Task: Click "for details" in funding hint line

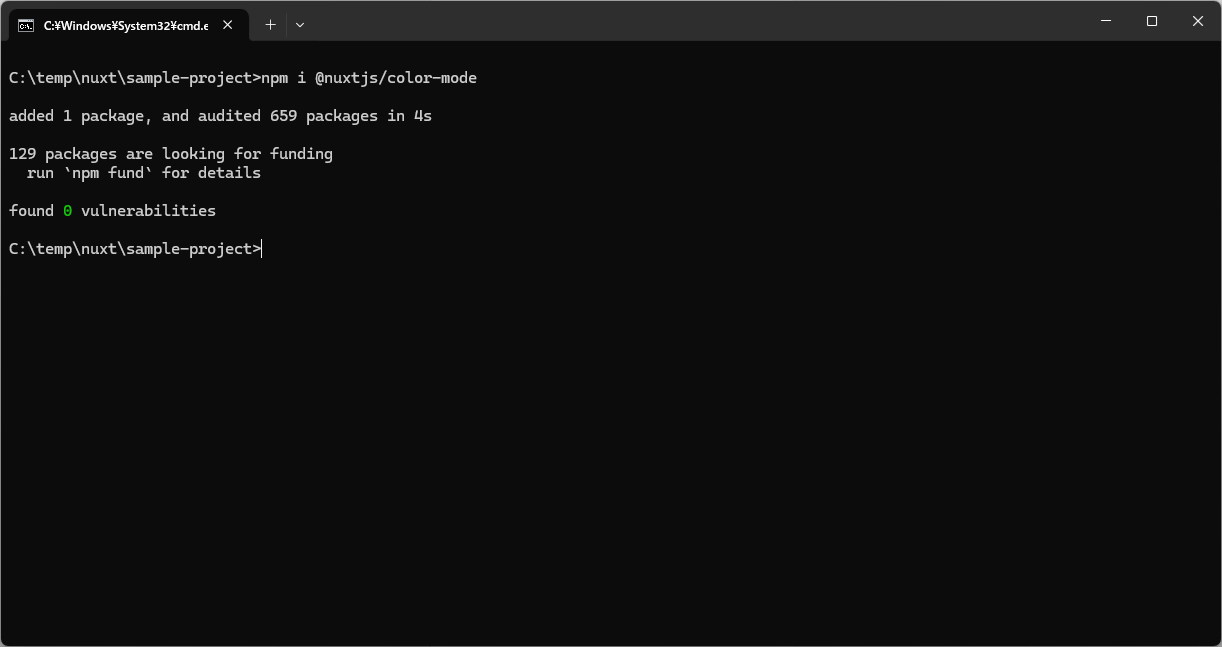Action: point(211,173)
